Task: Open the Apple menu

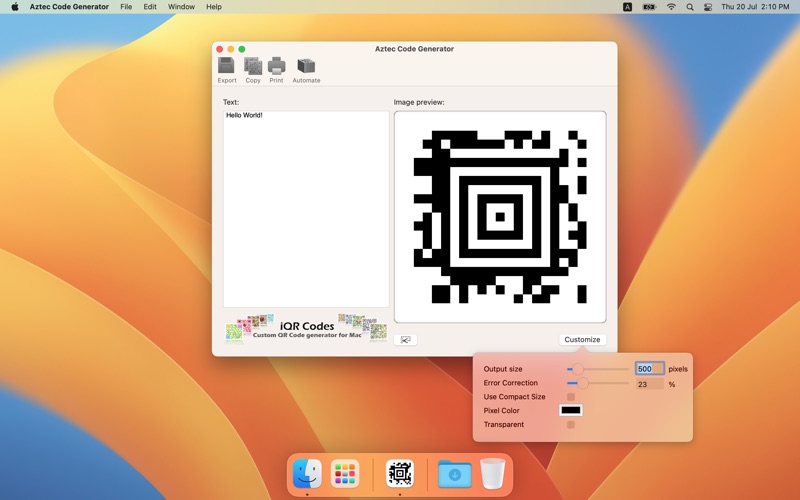Action: (15, 7)
